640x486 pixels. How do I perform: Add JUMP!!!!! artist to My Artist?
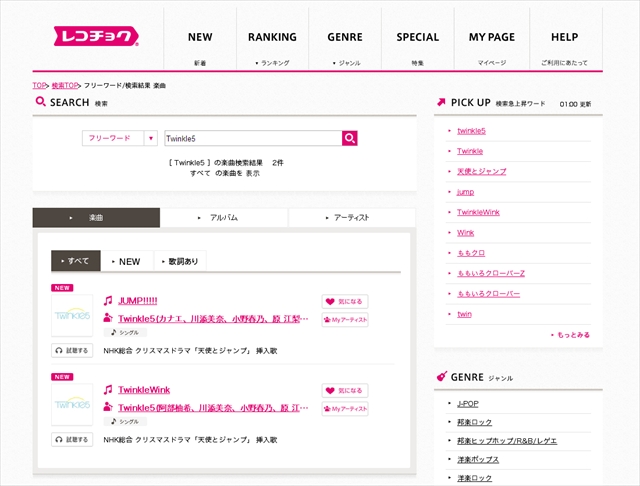click(x=345, y=320)
